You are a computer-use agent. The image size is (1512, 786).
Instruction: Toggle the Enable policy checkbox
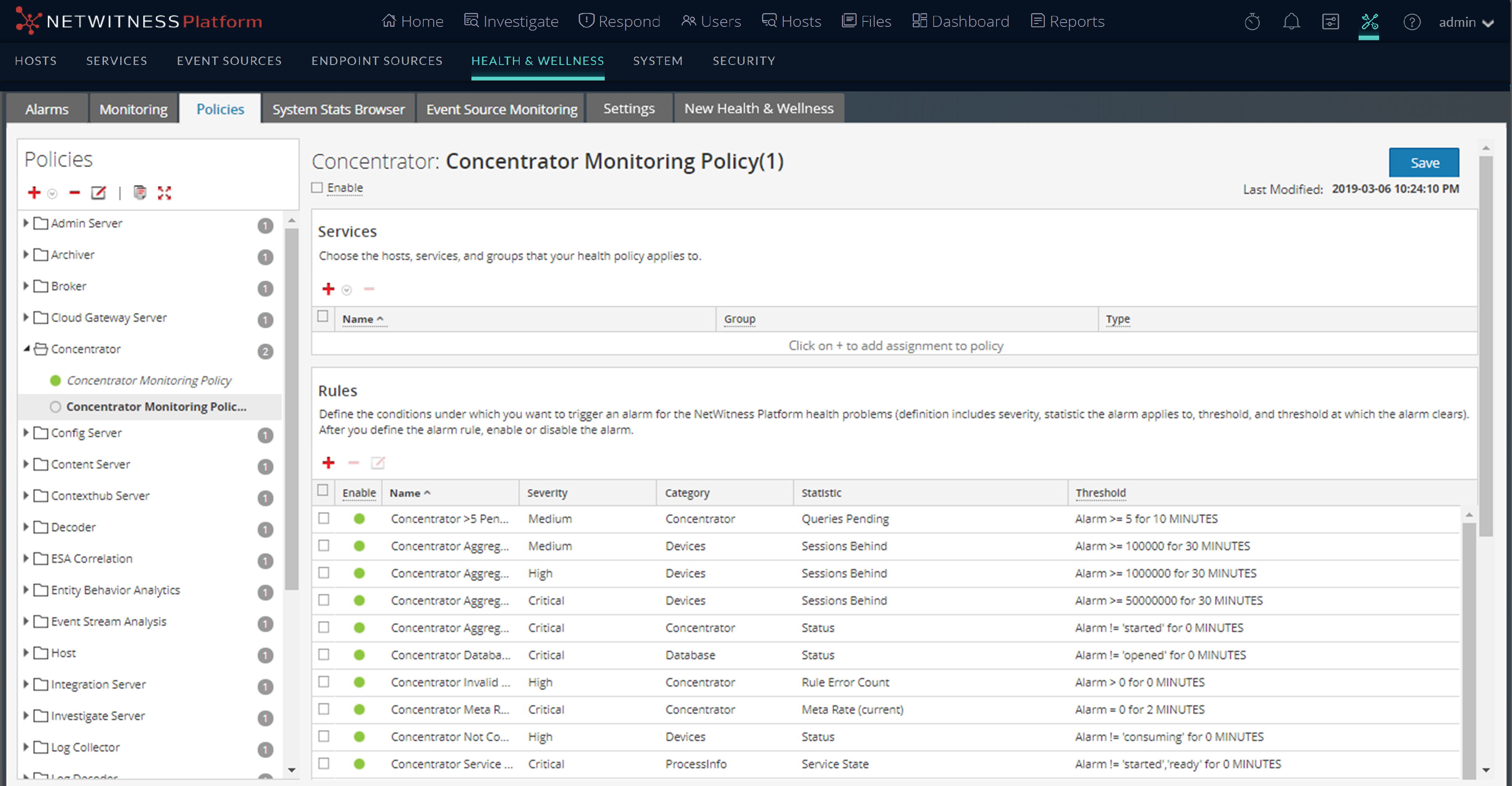click(x=318, y=188)
